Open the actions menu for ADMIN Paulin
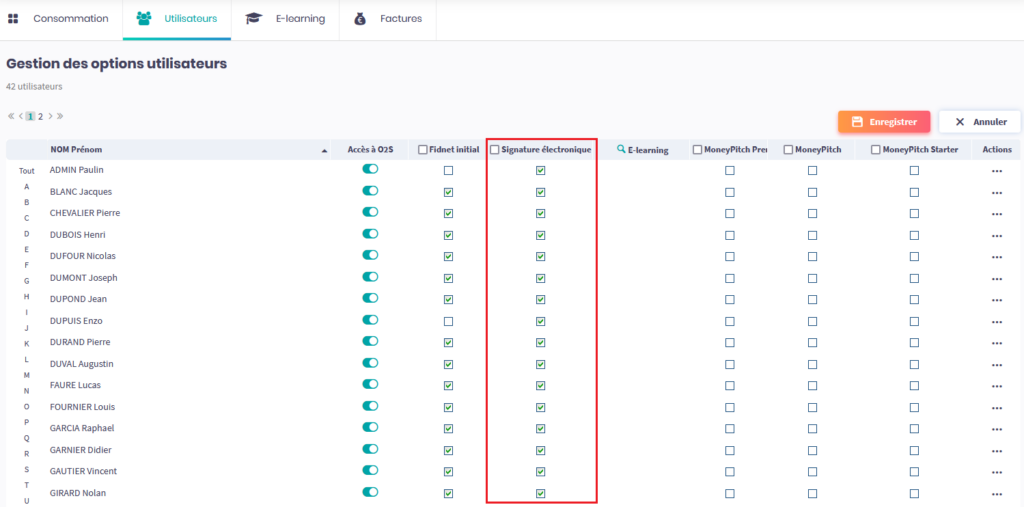This screenshot has height=507, width=1024. coord(996,171)
